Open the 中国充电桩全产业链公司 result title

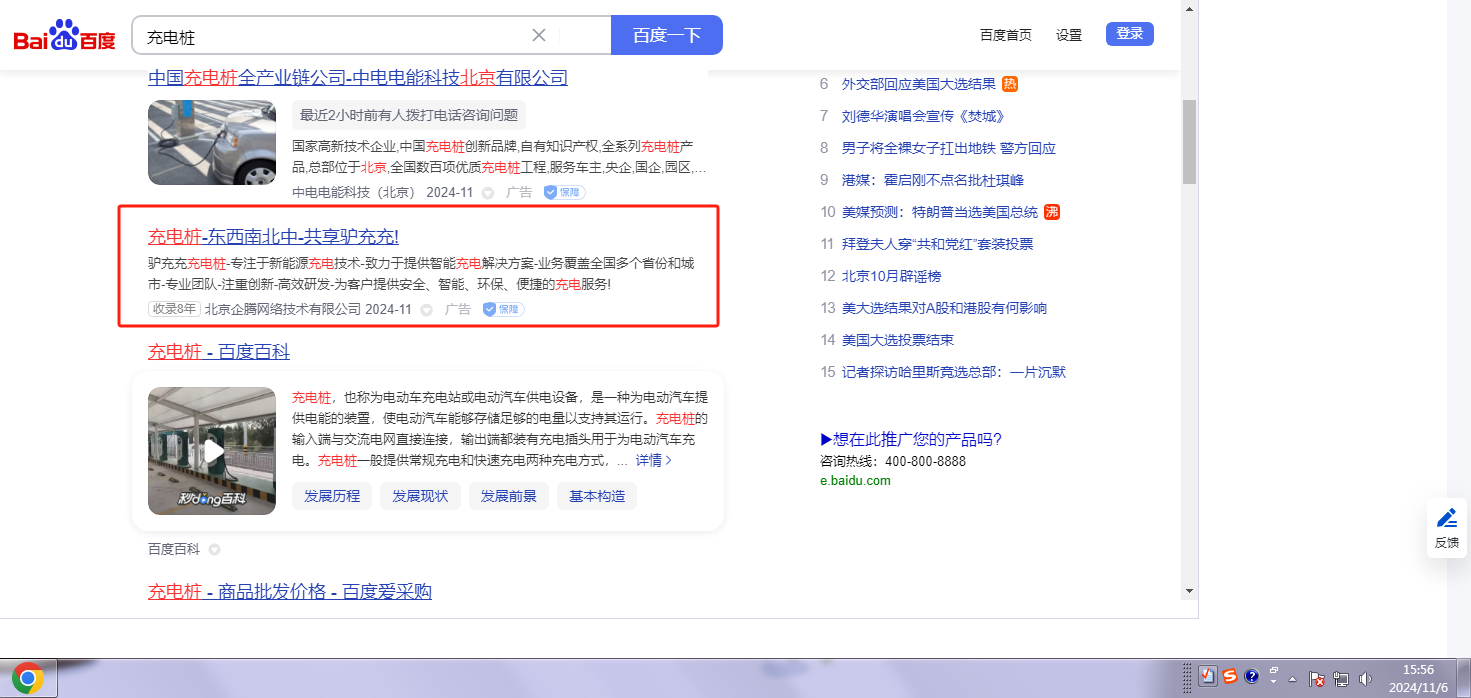[x=358, y=78]
